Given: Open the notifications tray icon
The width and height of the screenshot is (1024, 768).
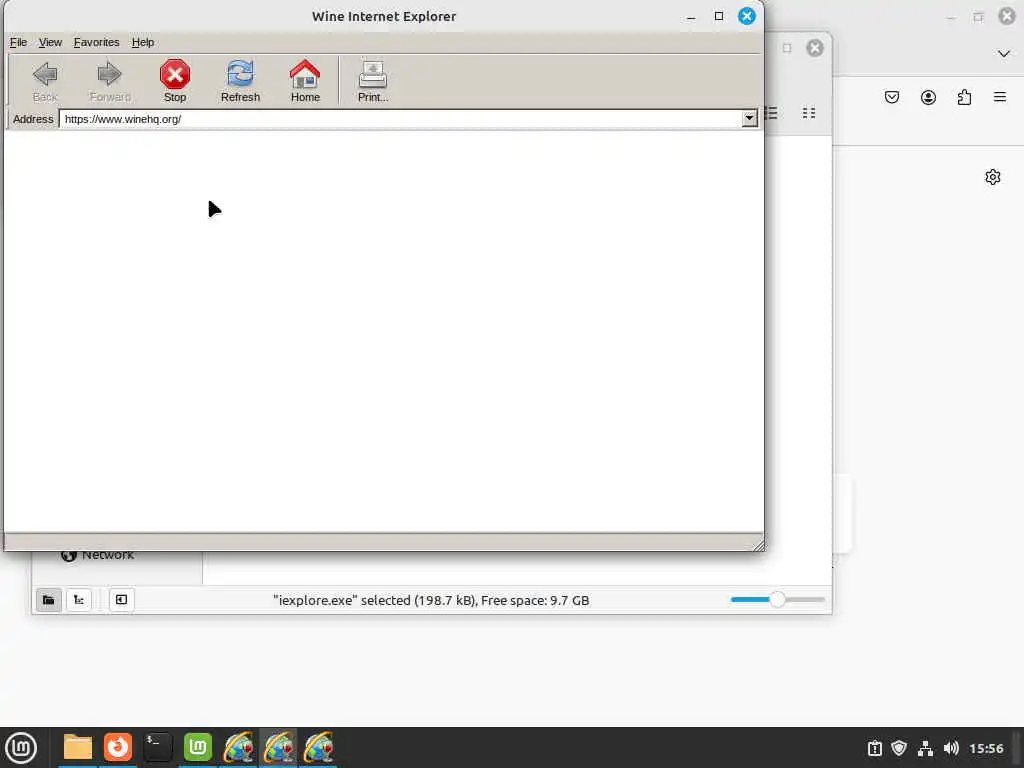Looking at the screenshot, I should [x=874, y=748].
